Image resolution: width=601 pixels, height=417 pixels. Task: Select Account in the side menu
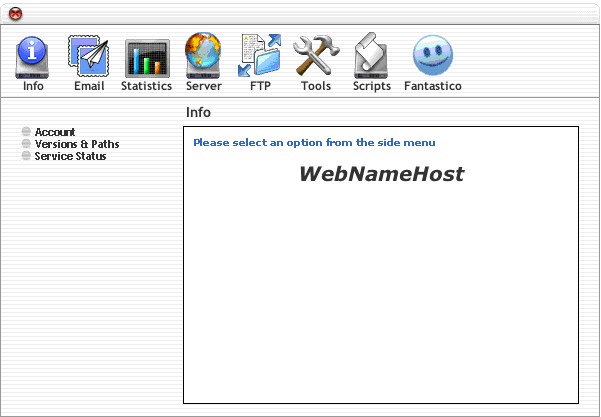tap(55, 132)
